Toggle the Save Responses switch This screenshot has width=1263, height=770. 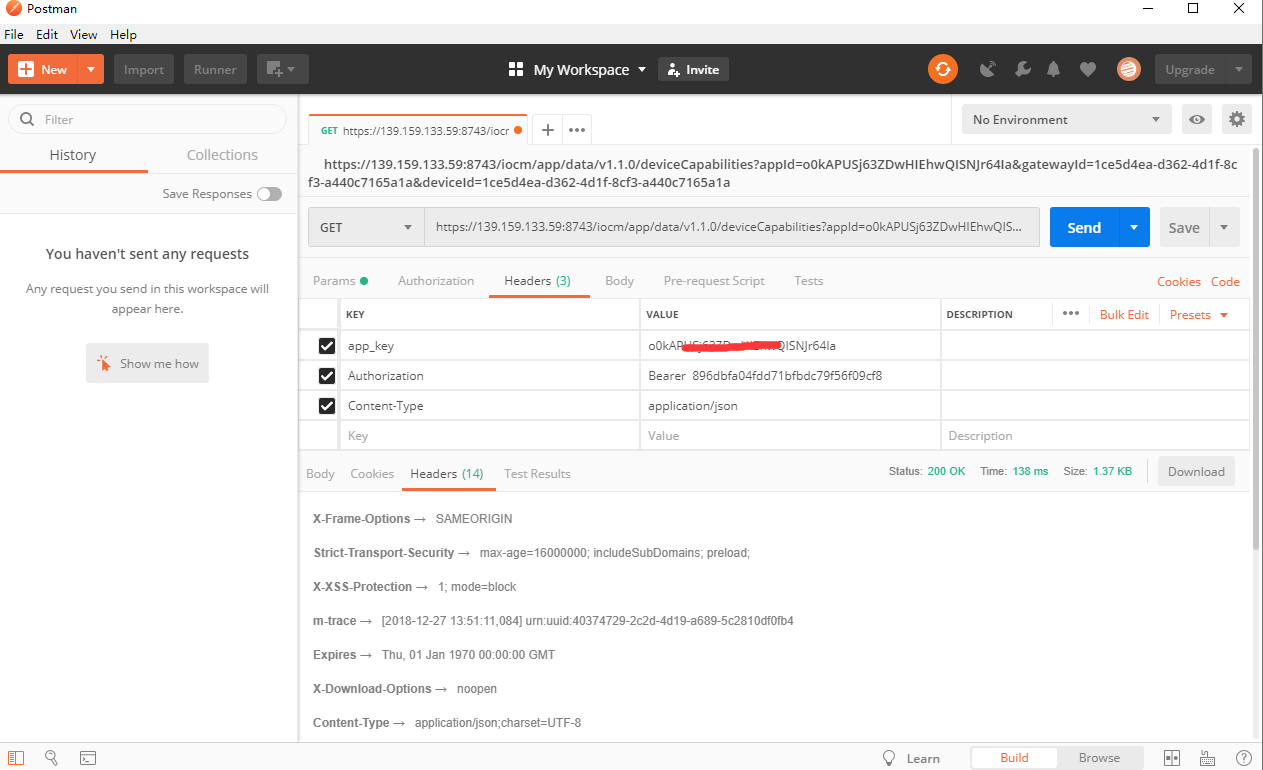(x=269, y=194)
